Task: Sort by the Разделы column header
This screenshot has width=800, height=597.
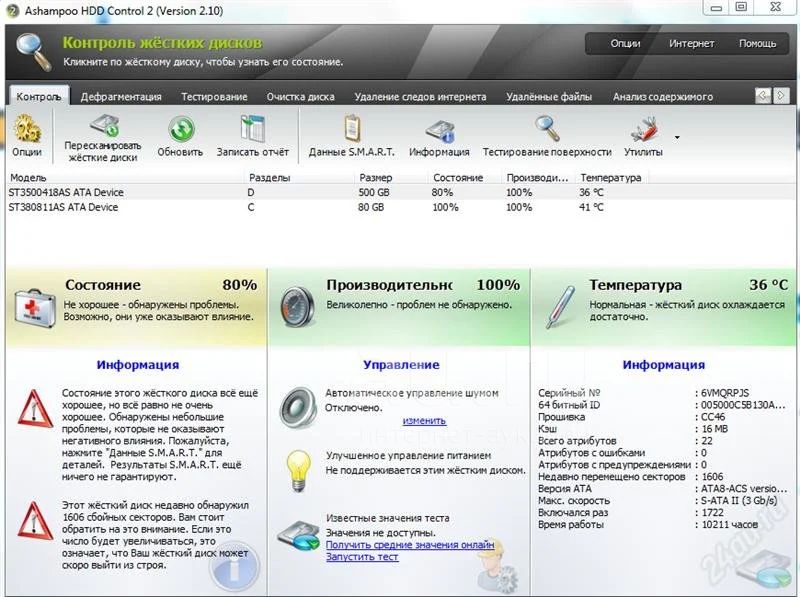Action: [299, 178]
